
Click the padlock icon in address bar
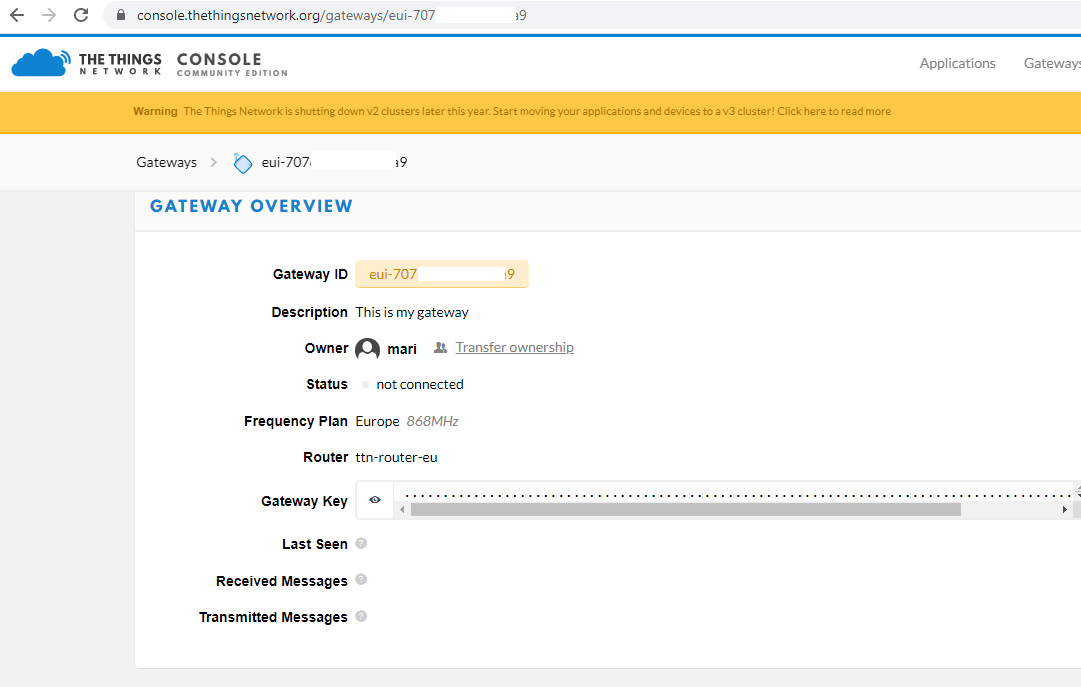click(121, 15)
